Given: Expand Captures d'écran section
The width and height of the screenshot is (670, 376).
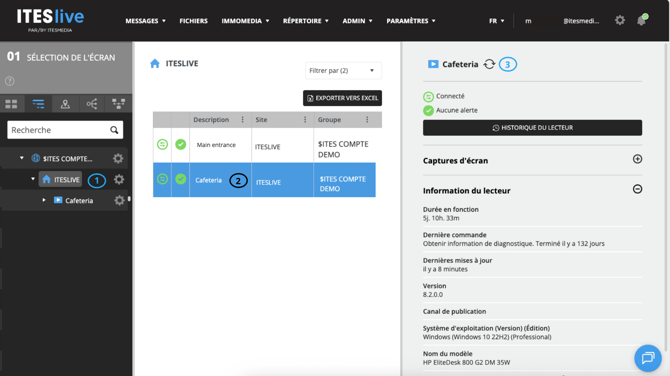Looking at the screenshot, I should [x=637, y=159].
